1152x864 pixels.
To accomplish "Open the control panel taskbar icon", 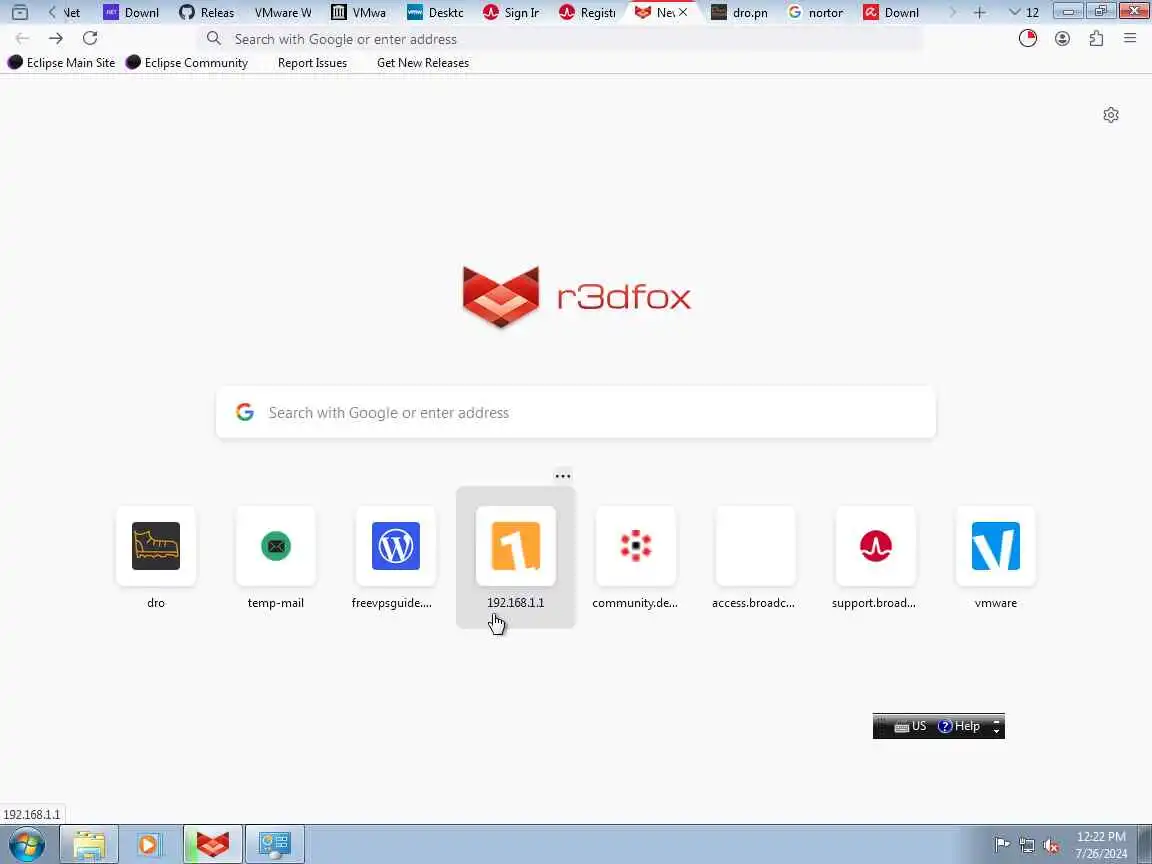I will click(x=274, y=844).
